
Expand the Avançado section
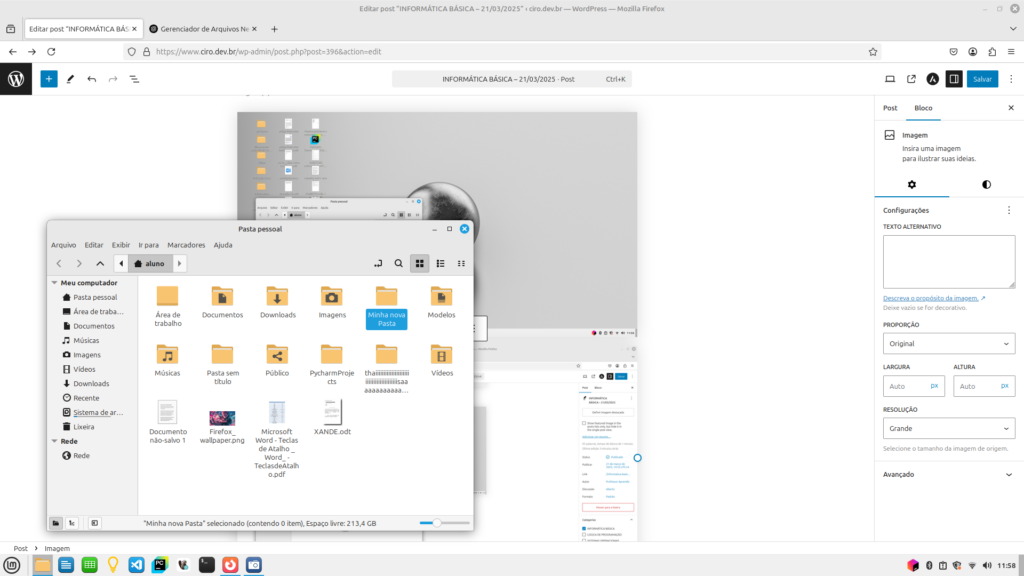(948, 474)
